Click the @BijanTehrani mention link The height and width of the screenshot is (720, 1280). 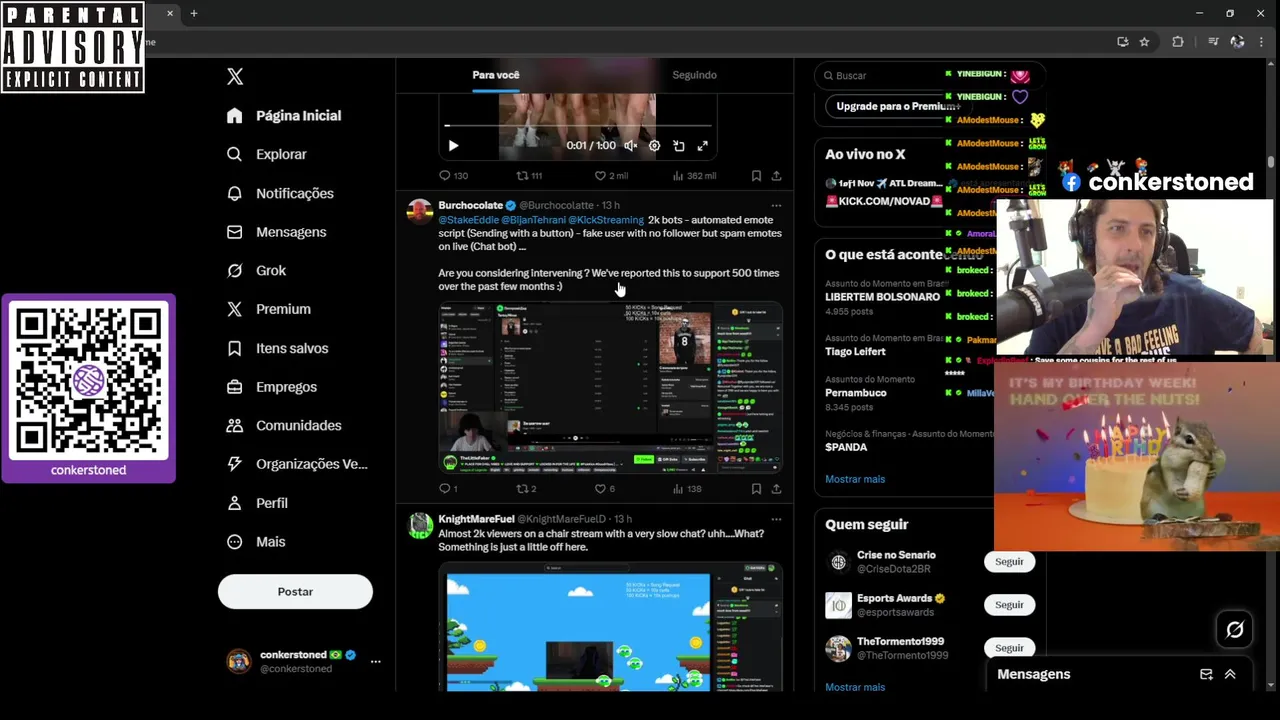pyautogui.click(x=533, y=220)
